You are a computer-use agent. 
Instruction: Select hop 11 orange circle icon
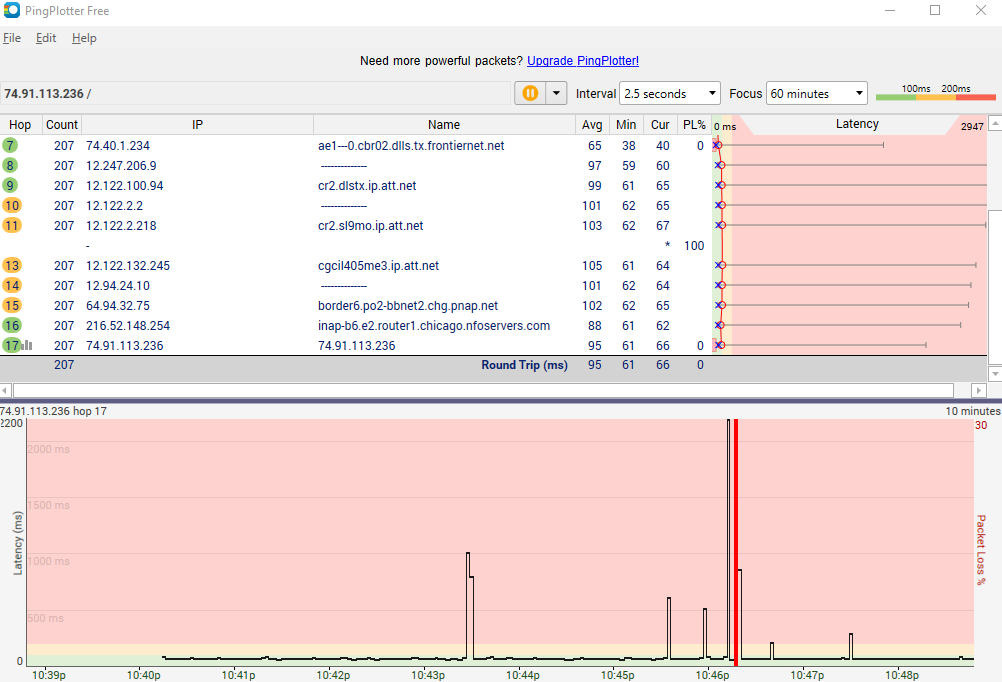[x=12, y=226]
